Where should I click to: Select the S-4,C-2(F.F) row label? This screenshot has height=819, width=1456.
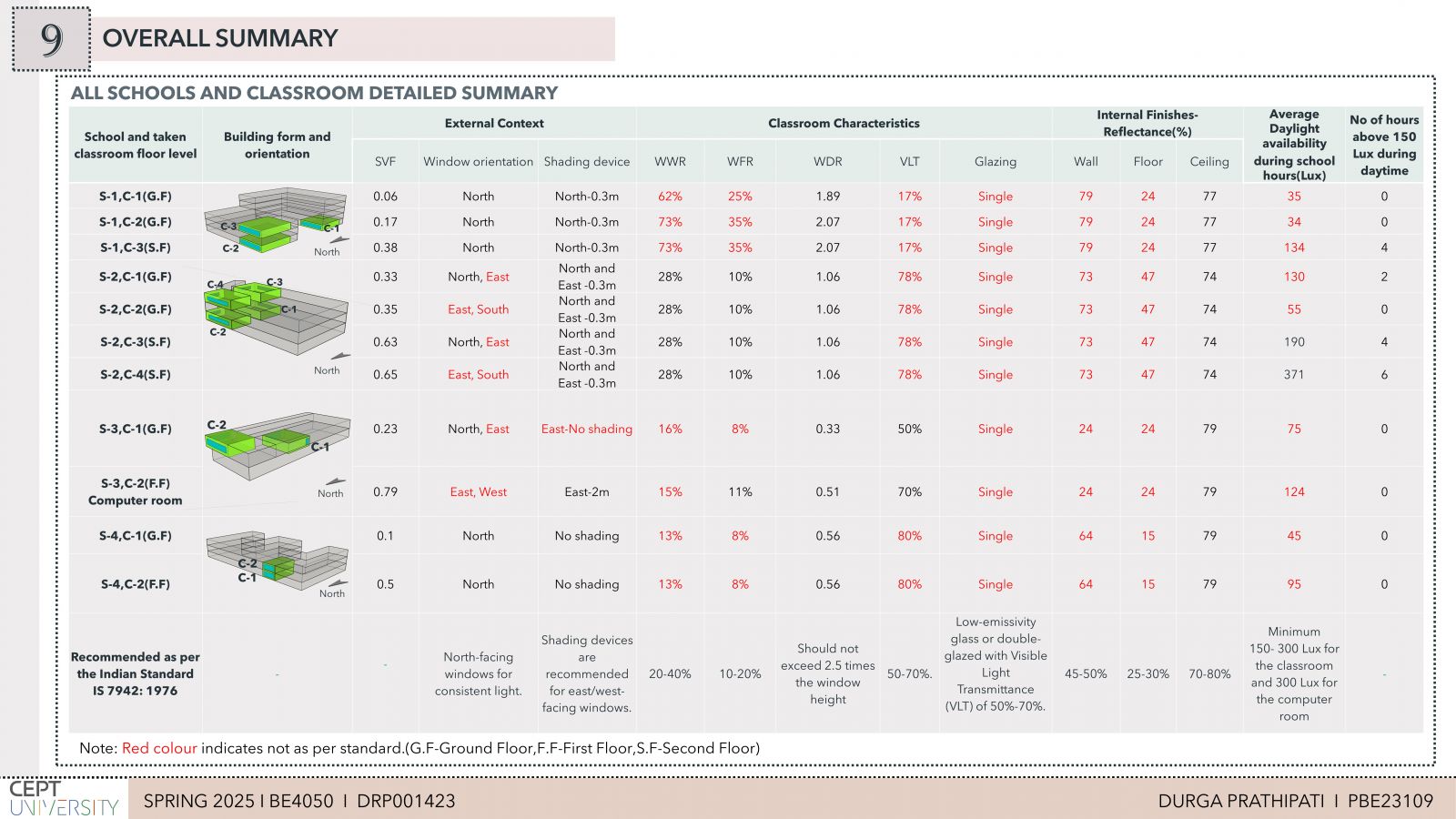click(x=136, y=584)
